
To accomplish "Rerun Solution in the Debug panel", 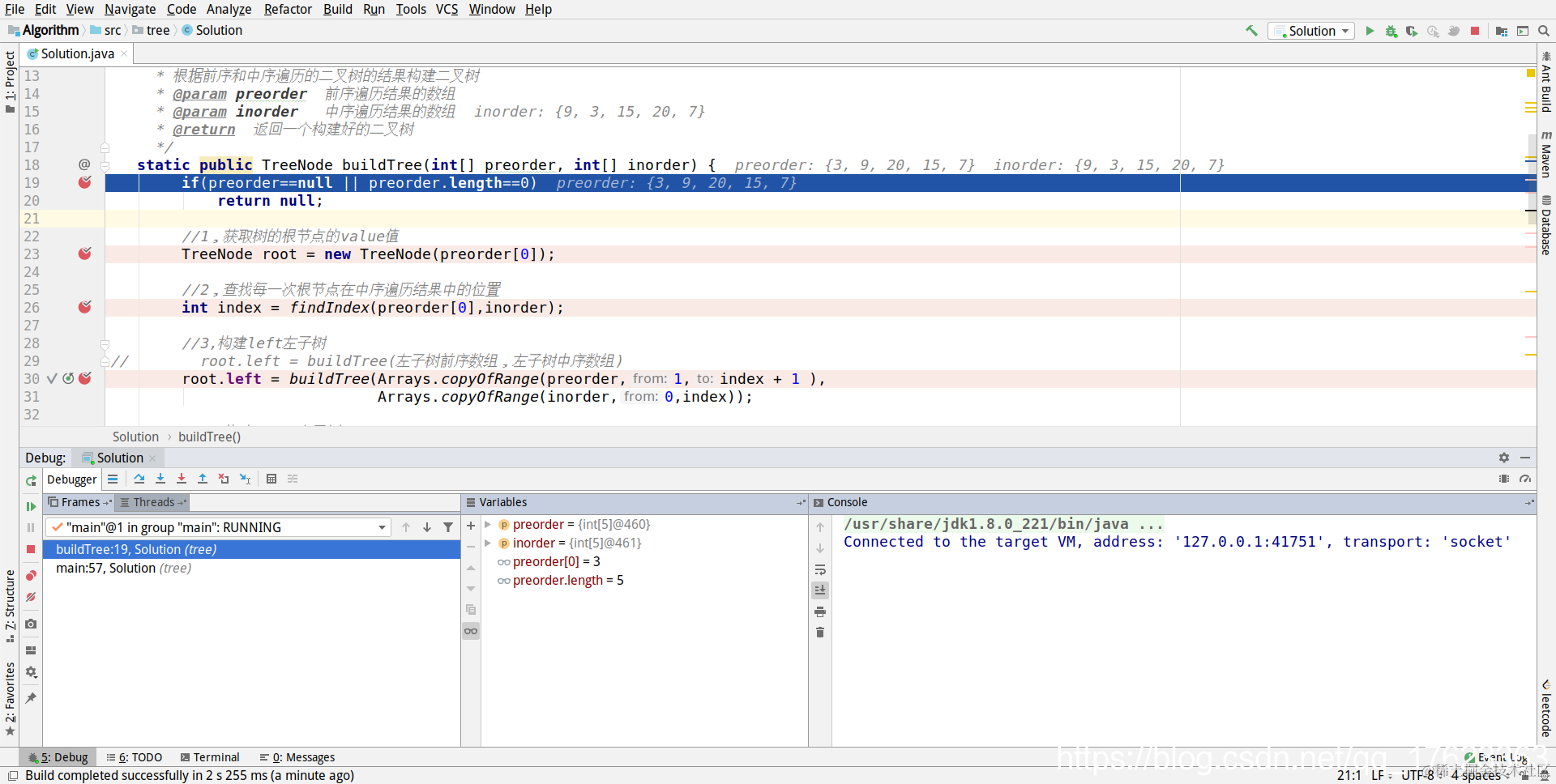I will 31,480.
